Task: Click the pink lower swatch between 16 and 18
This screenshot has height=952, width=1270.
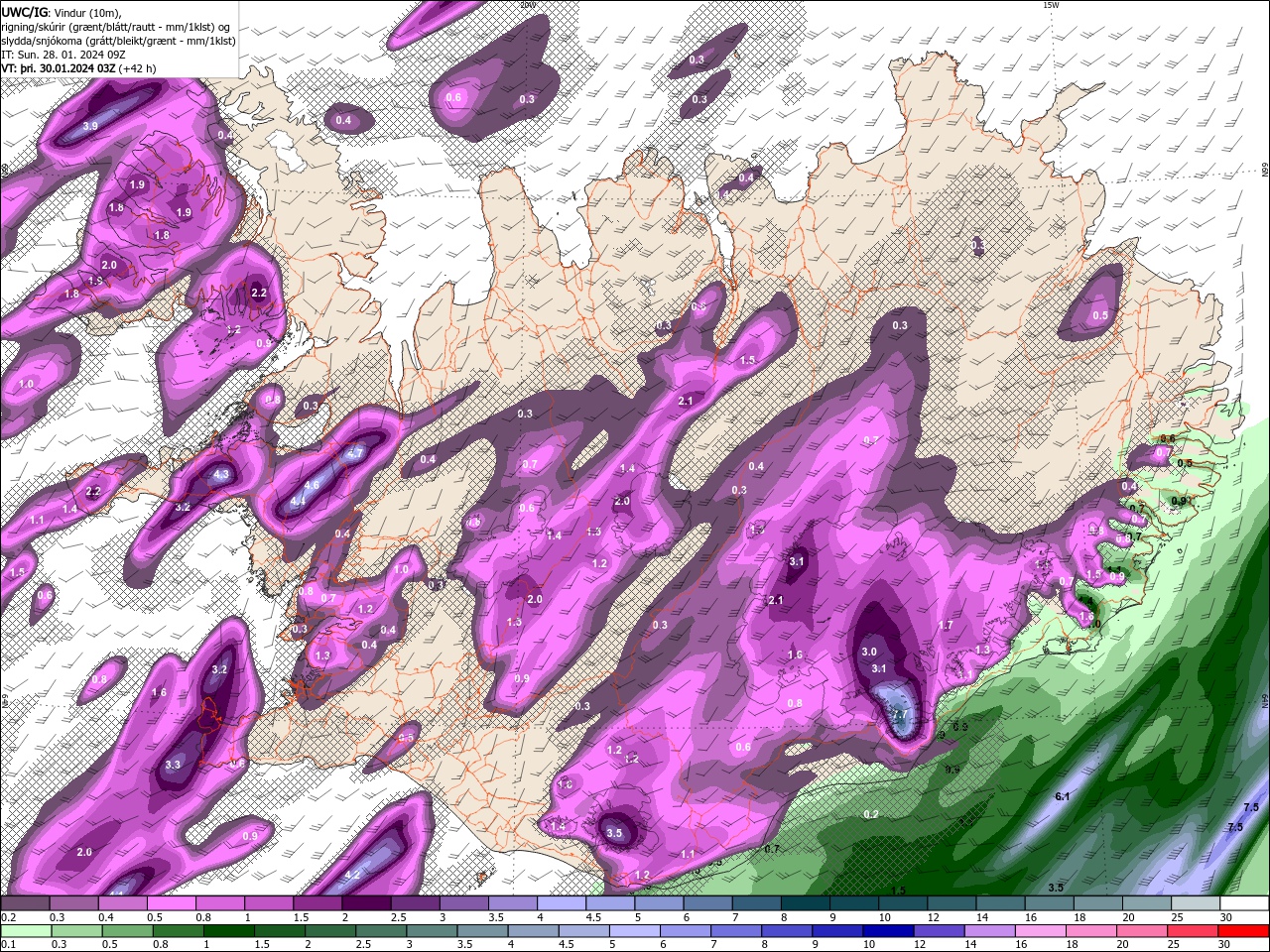Action: click(x=1041, y=931)
